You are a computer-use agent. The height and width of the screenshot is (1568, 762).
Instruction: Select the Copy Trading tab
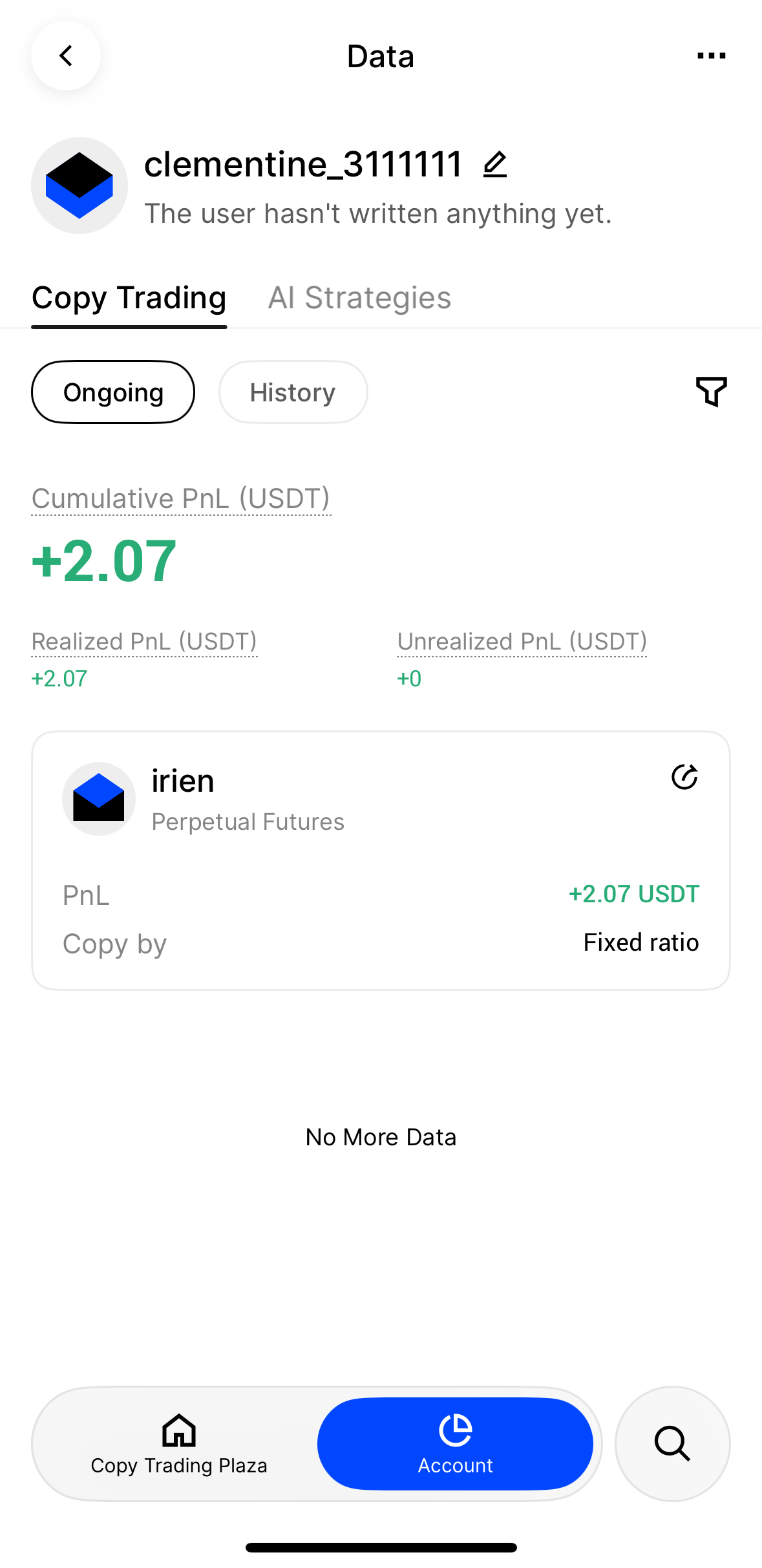click(129, 298)
